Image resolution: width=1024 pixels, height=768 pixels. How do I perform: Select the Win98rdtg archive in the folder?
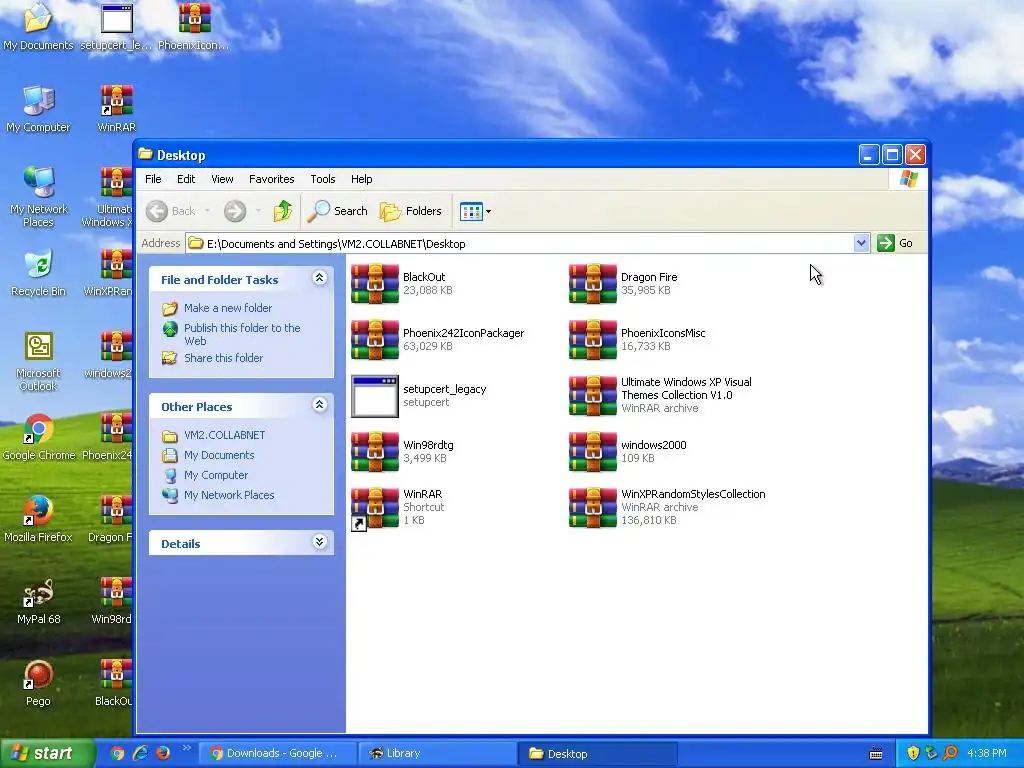coord(375,451)
